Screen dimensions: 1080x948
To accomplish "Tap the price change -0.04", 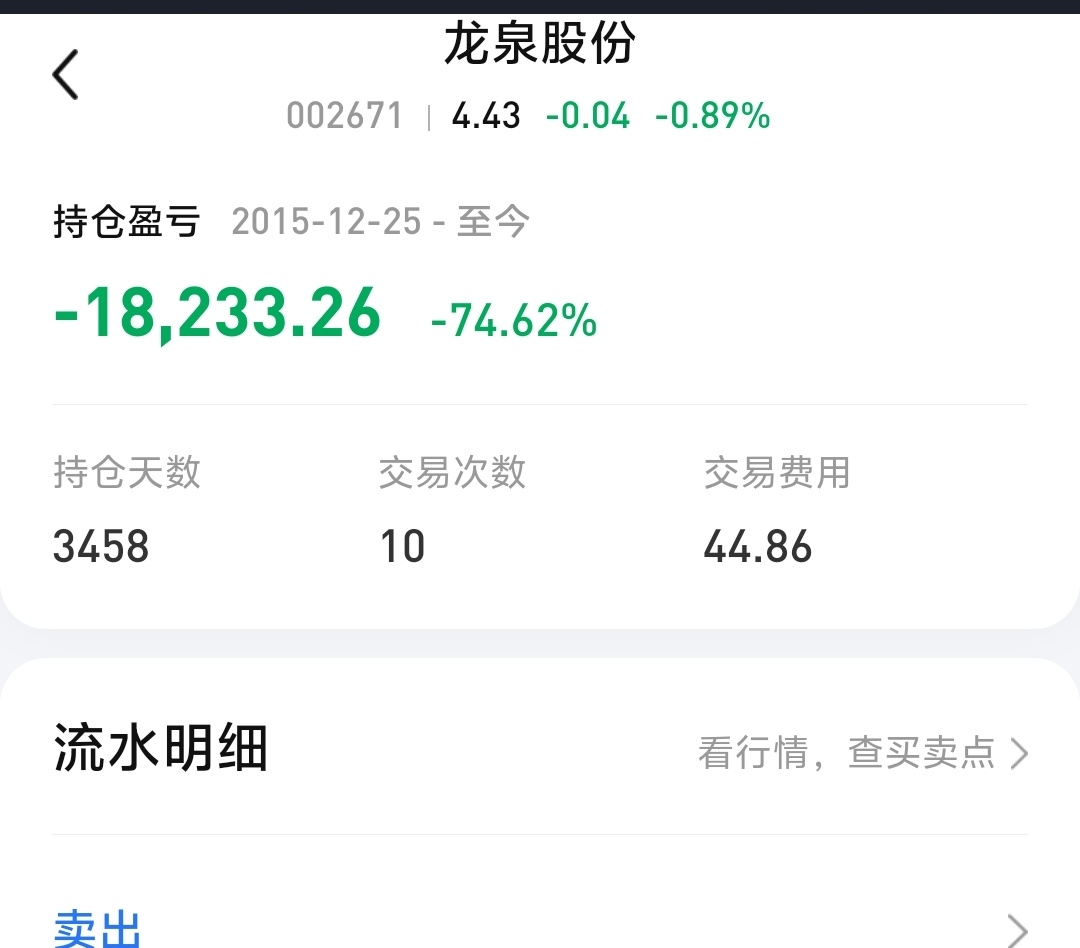I will coord(588,116).
